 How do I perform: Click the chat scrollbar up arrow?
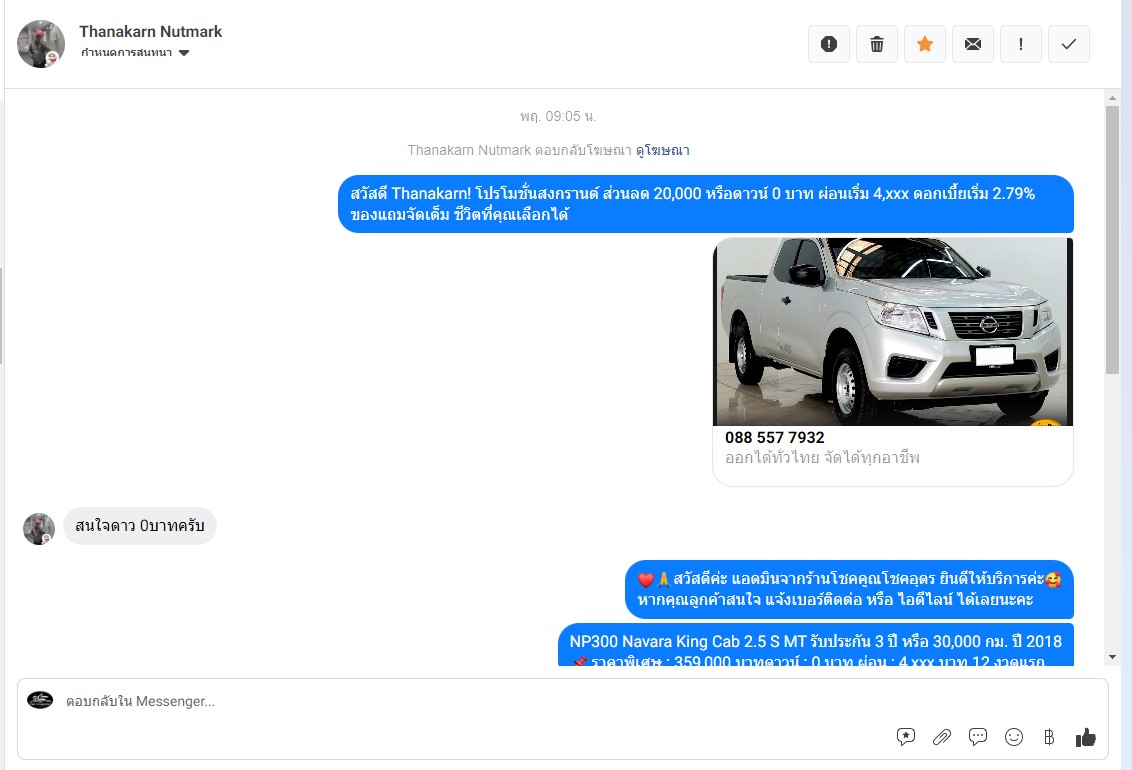1112,97
